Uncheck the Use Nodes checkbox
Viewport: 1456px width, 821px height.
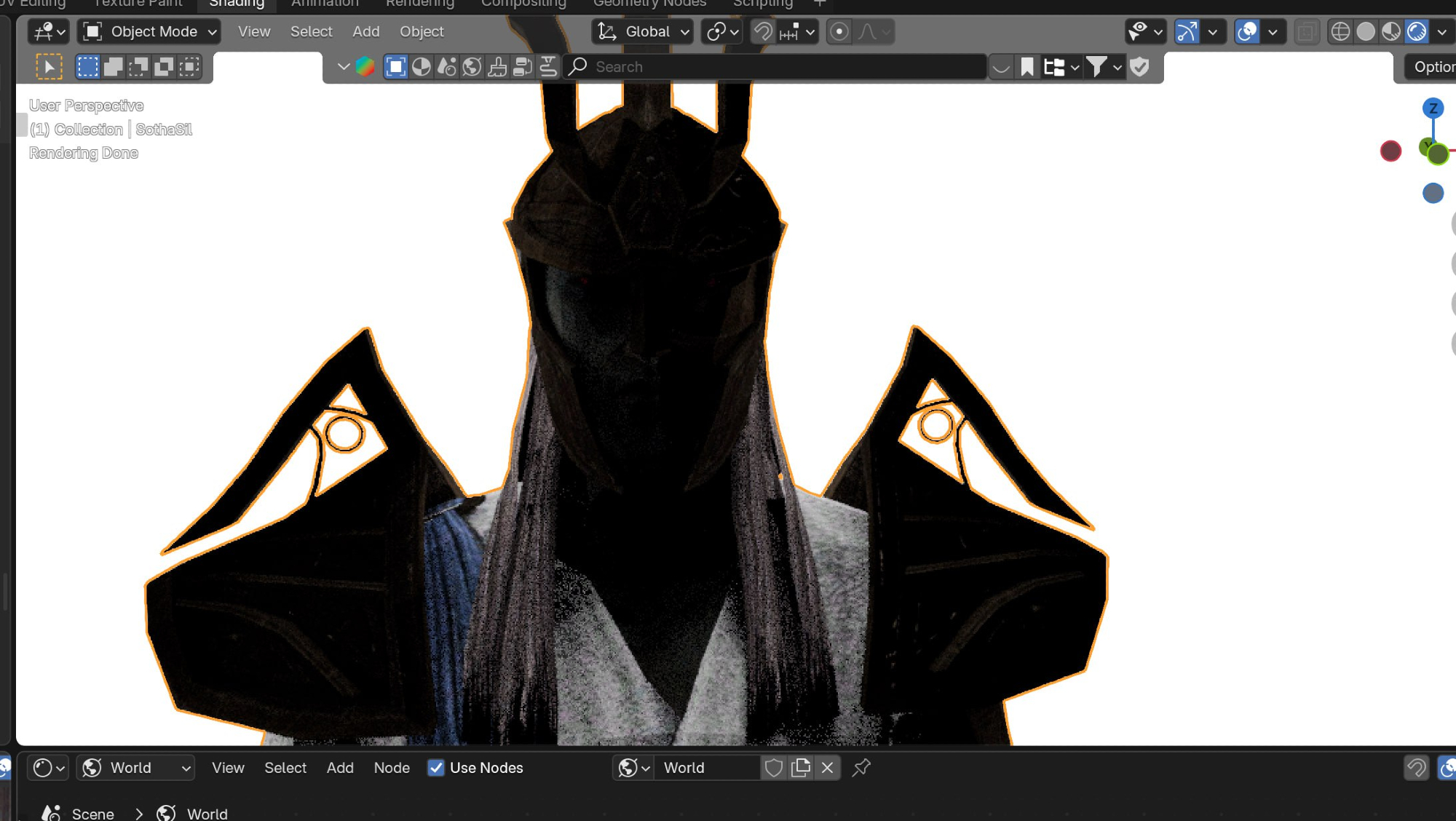tap(436, 768)
